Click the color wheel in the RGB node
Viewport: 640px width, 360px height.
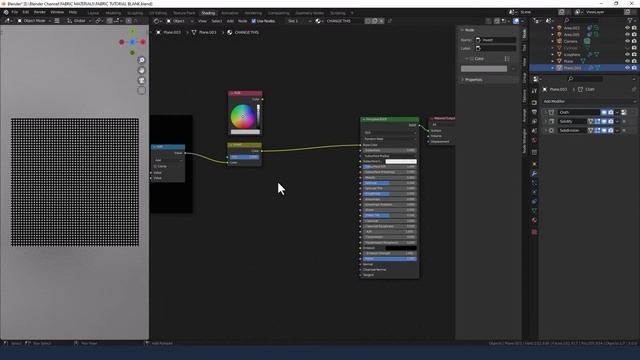point(242,116)
